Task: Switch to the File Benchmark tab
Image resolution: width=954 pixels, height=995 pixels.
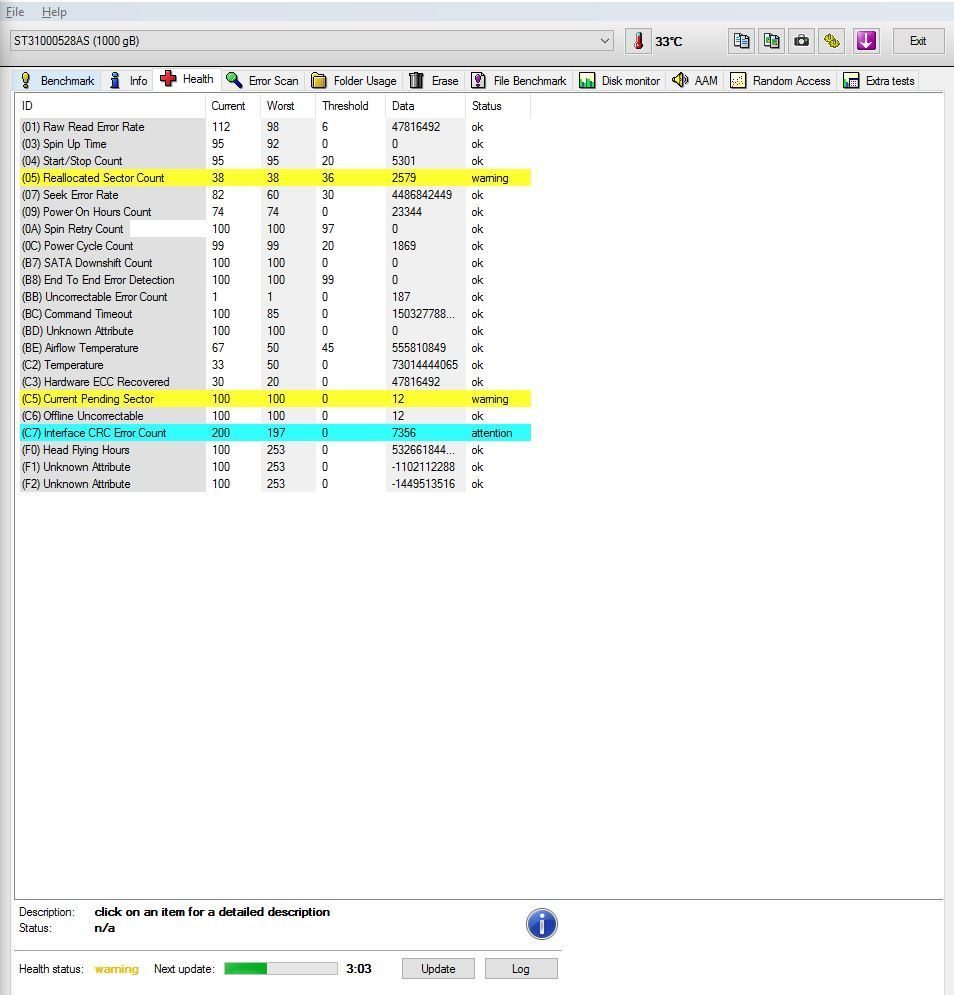Action: pyautogui.click(x=519, y=81)
